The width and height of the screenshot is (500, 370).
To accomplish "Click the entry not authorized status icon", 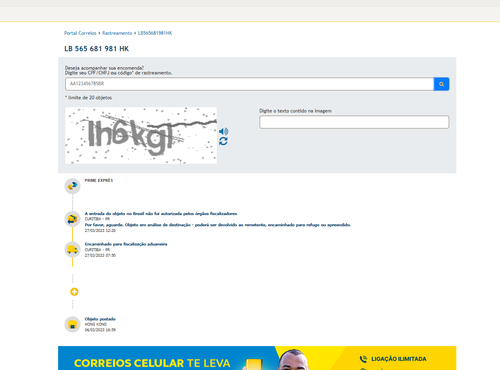I will pos(72,219).
